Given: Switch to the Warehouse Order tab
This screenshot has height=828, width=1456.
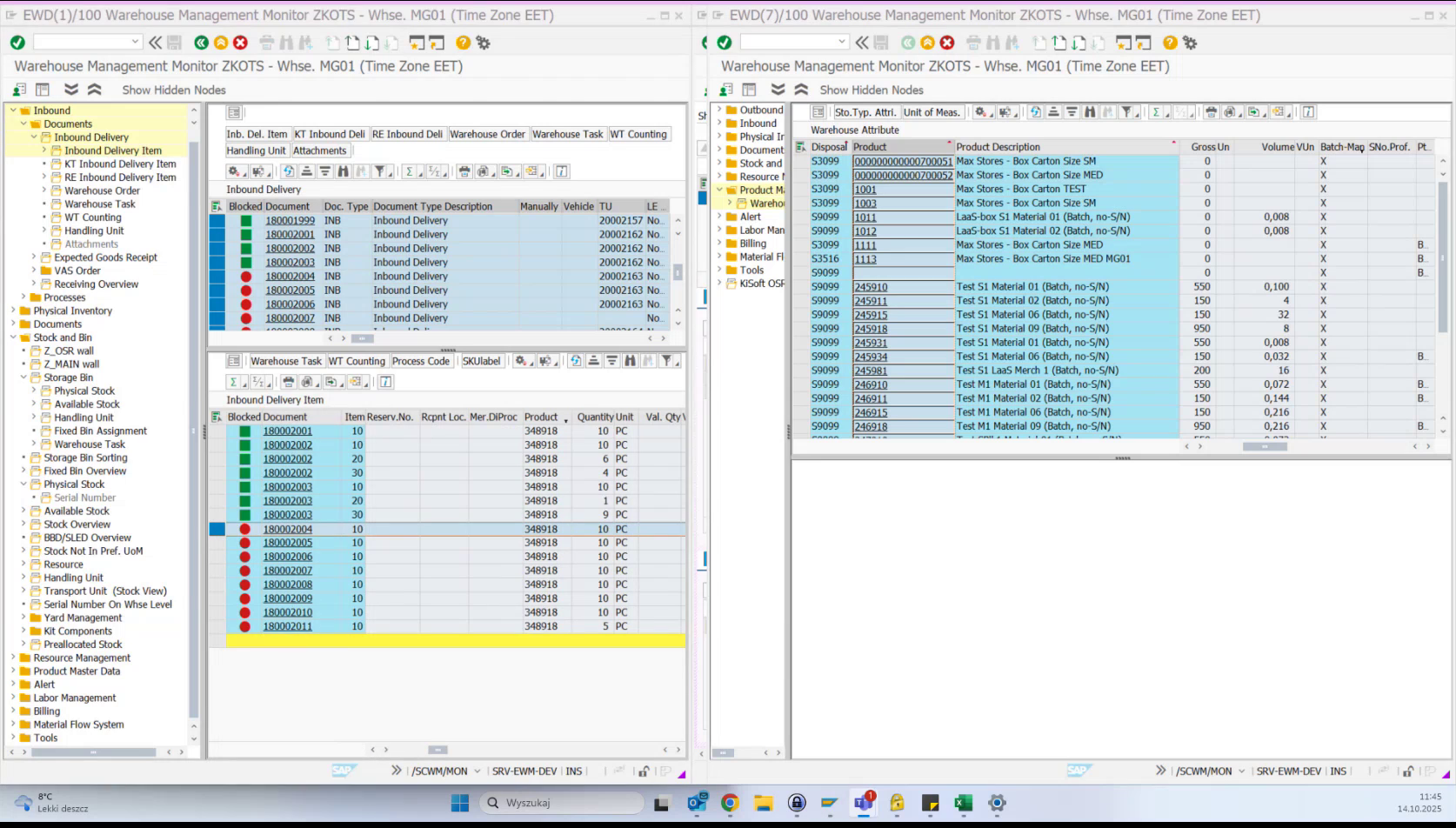Looking at the screenshot, I should click(x=487, y=134).
